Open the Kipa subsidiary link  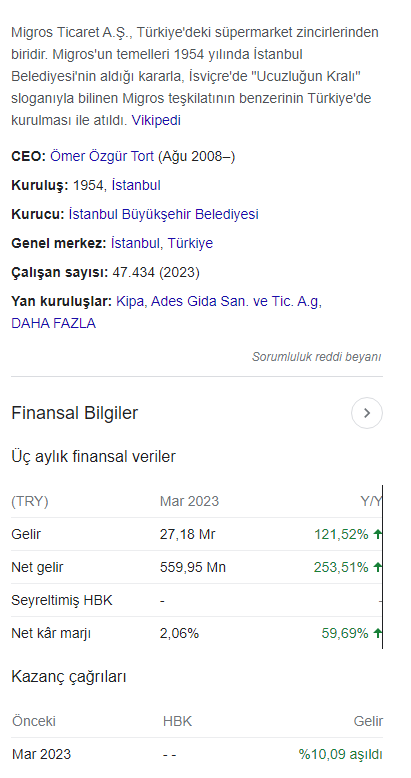click(x=131, y=301)
